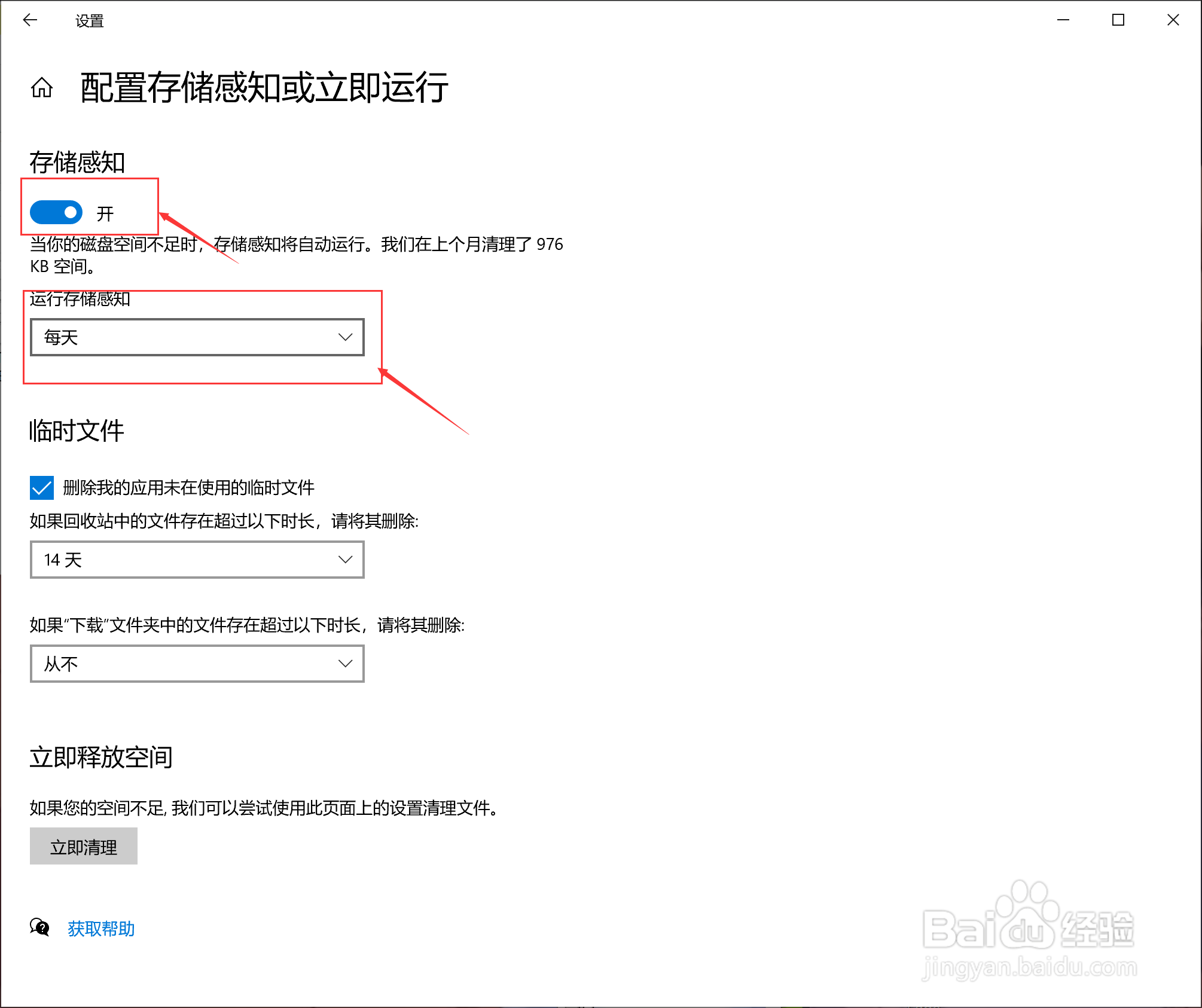Viewport: 1202px width, 1008px height.
Task: Expand the chevron on the 14 天 combo box
Action: click(x=346, y=560)
